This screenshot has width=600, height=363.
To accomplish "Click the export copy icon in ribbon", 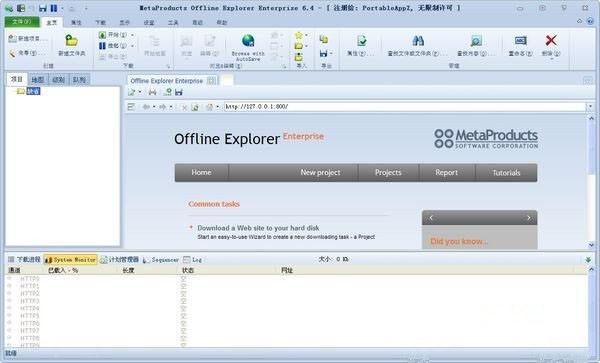I will tap(324, 39).
